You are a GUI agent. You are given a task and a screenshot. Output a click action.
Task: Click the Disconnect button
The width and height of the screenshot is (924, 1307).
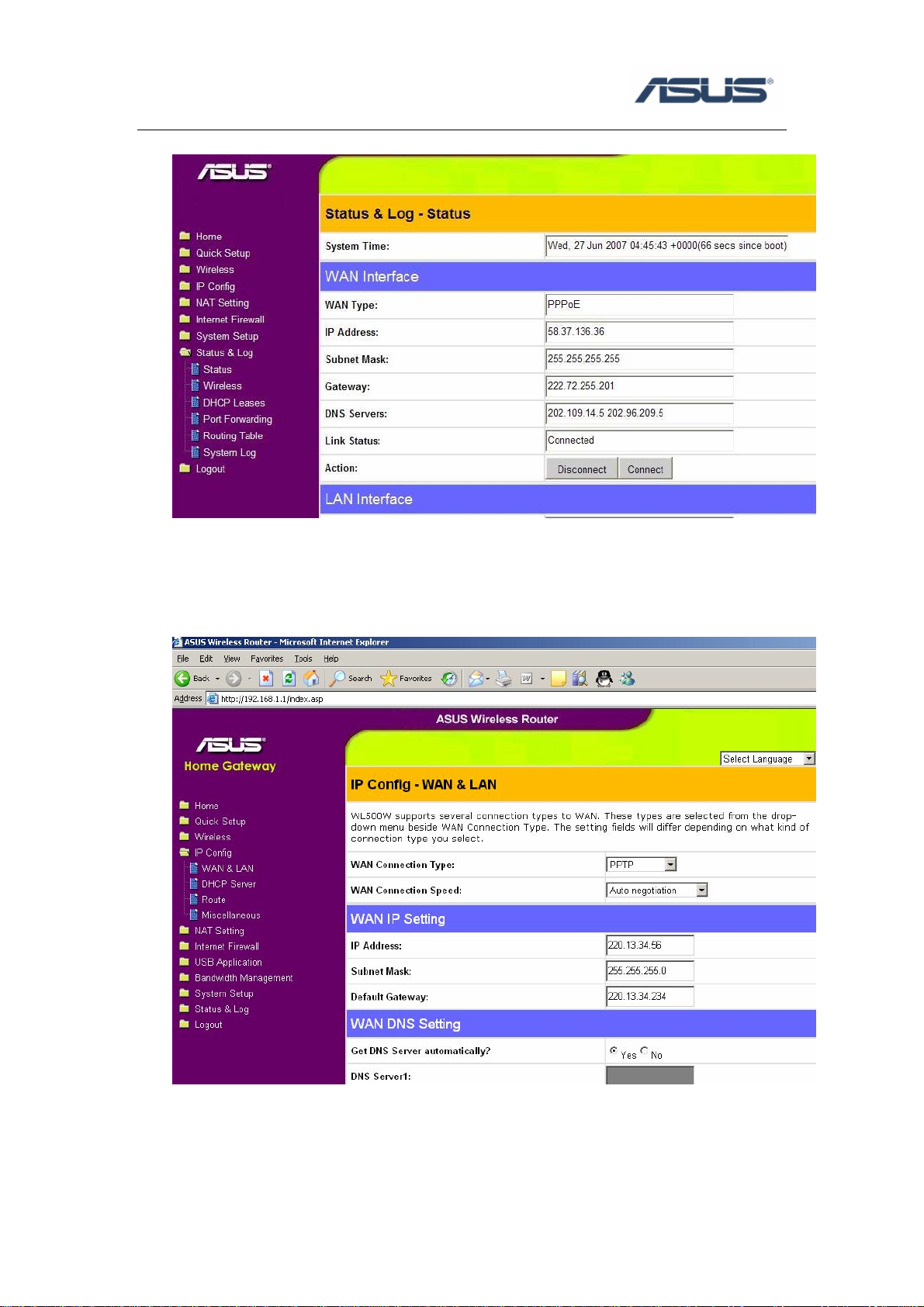tap(582, 469)
